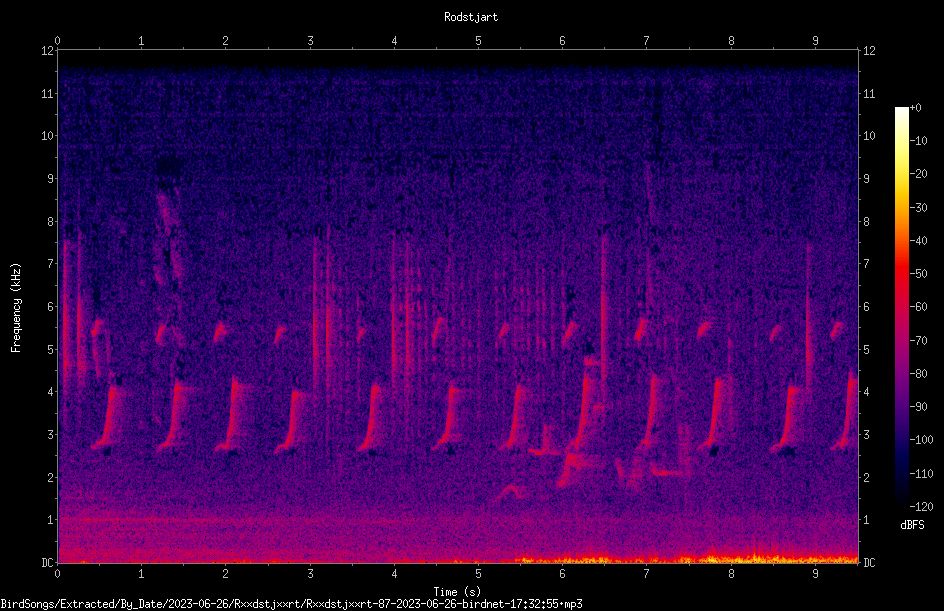Click the dBFS label under the color scale
This screenshot has height=611, width=944.
pos(912,525)
